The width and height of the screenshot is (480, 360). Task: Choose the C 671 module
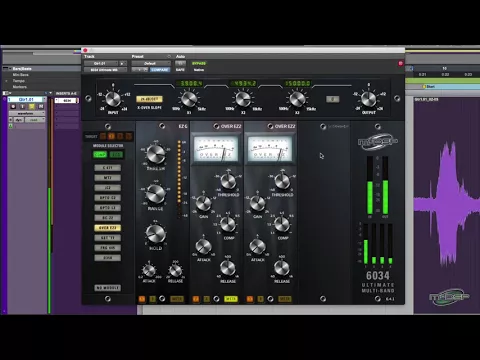(107, 168)
